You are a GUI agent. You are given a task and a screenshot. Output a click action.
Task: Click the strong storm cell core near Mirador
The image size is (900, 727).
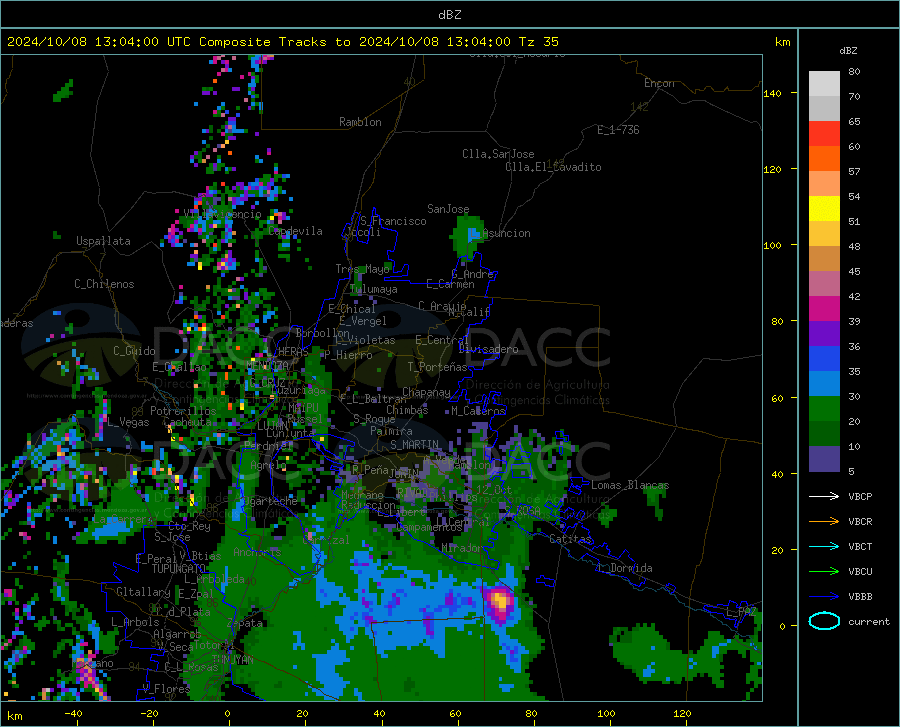click(x=500, y=601)
